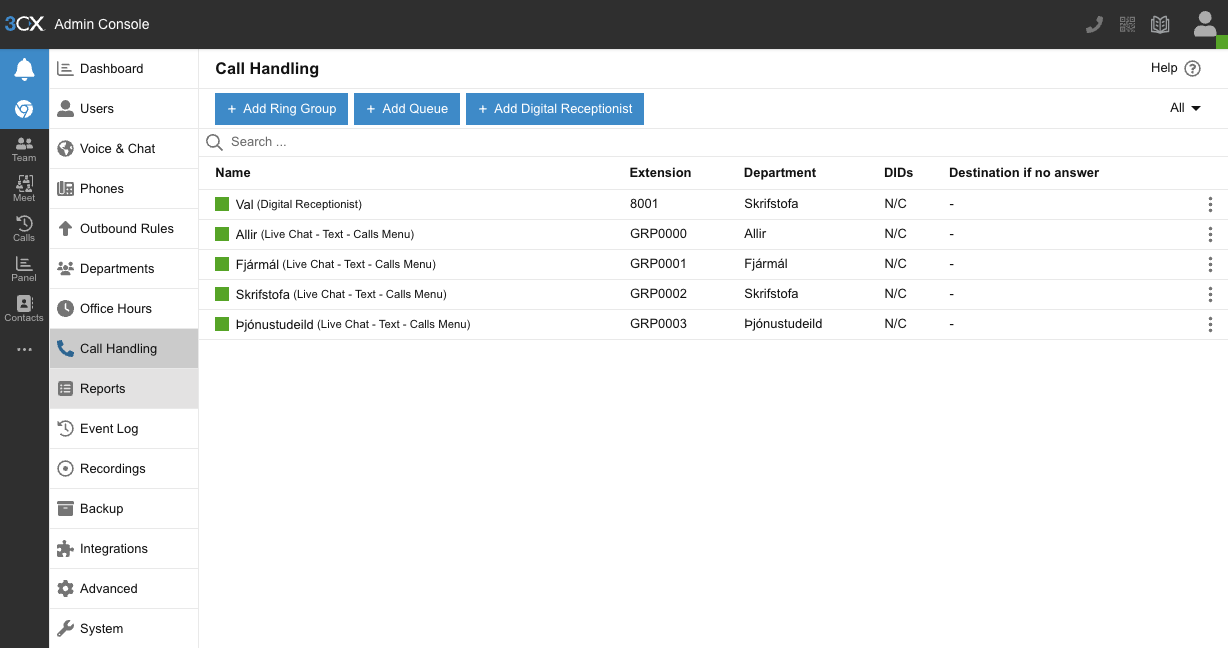Image resolution: width=1228 pixels, height=648 pixels.
Task: Open the QR code icon in the top bar
Action: [x=1128, y=24]
